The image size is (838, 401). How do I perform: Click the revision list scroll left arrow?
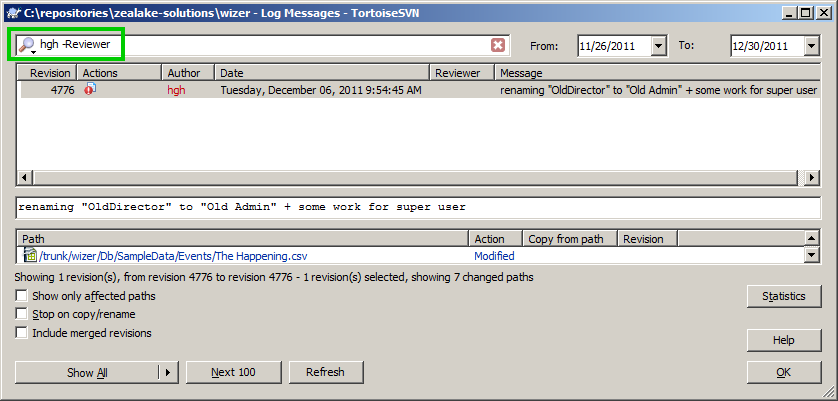[25, 178]
